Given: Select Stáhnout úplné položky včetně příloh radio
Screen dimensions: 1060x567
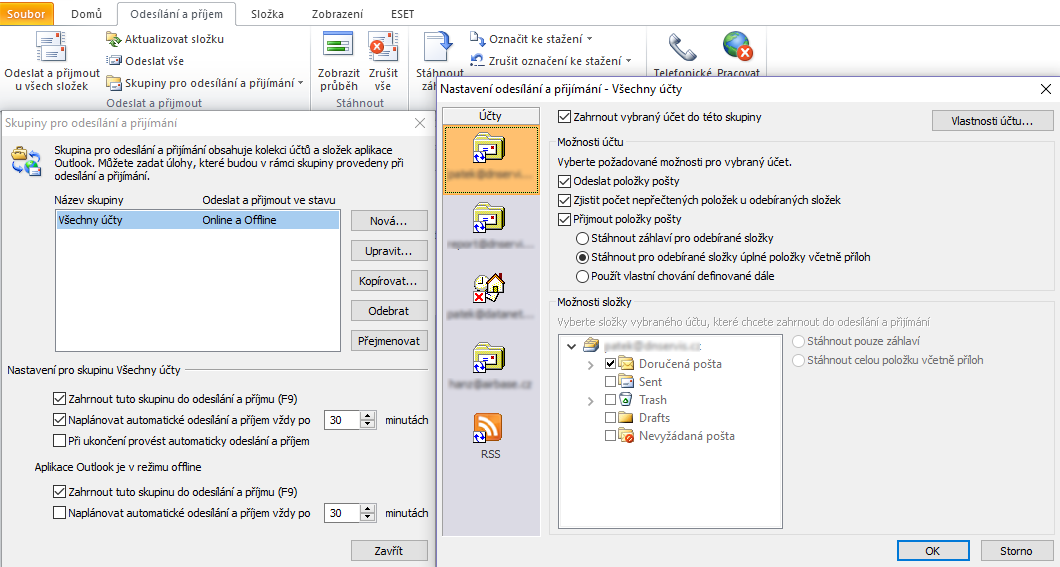Looking at the screenshot, I should [582, 257].
